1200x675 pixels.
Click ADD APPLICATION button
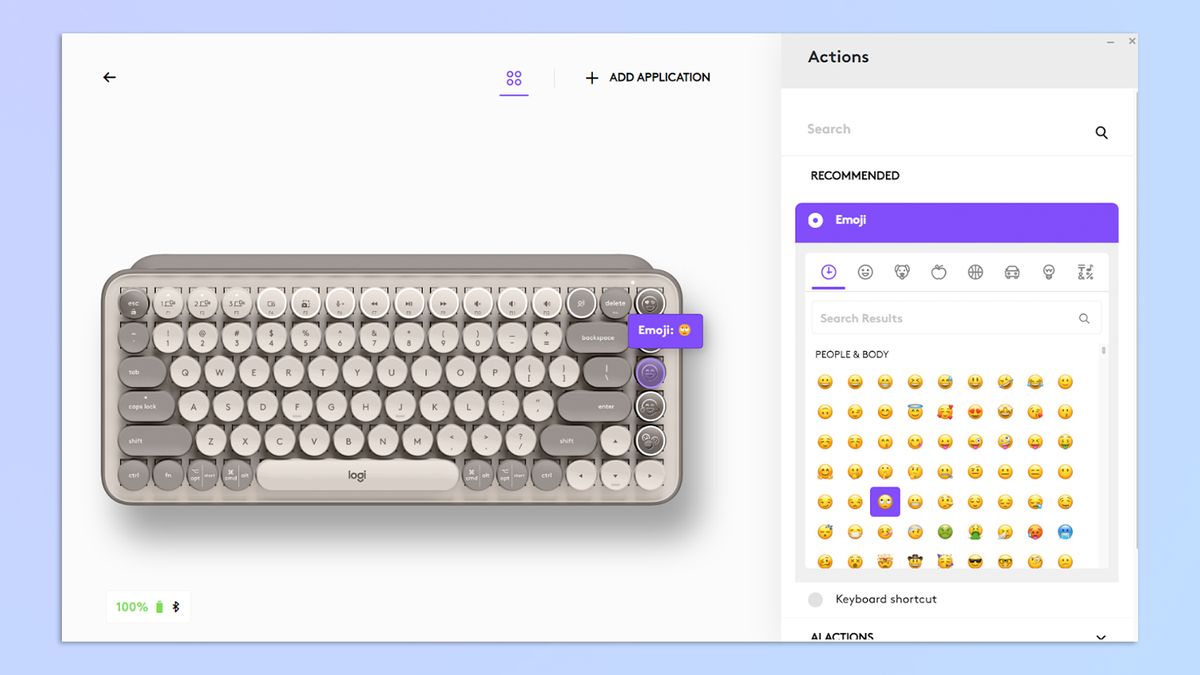point(648,77)
